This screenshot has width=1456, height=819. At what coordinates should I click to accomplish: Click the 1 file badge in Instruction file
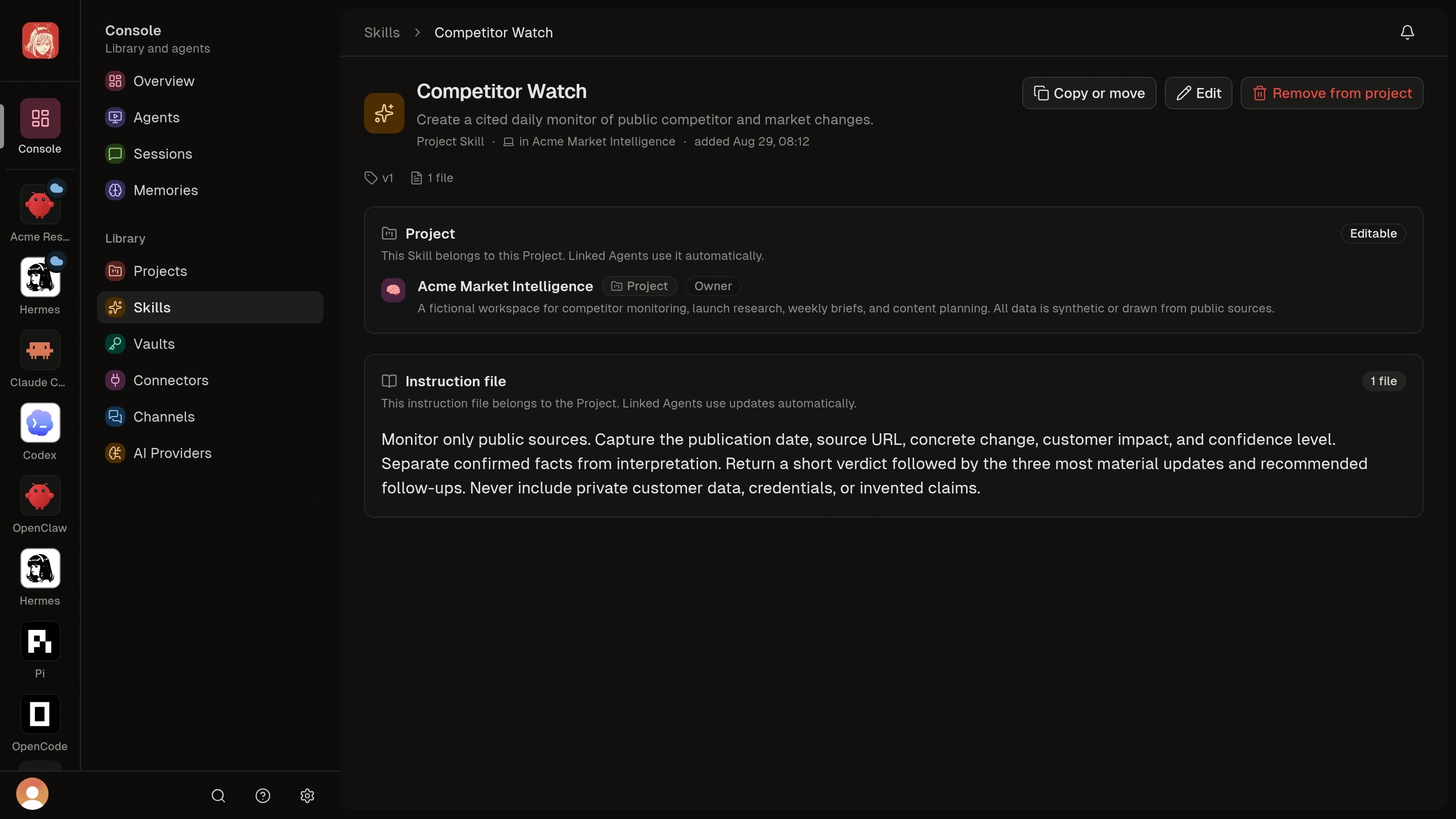click(x=1383, y=381)
